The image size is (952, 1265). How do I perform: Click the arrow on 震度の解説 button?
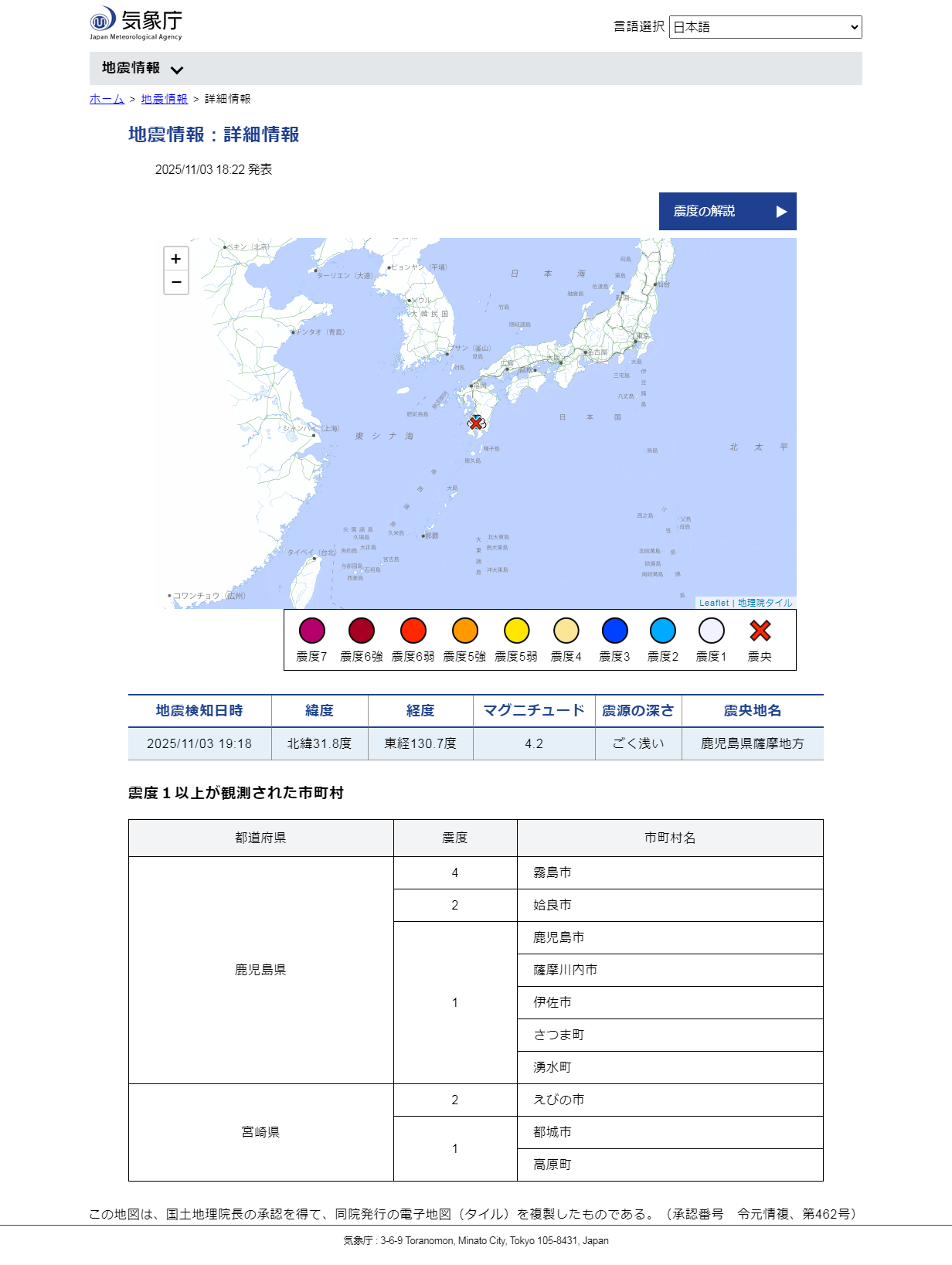point(781,212)
